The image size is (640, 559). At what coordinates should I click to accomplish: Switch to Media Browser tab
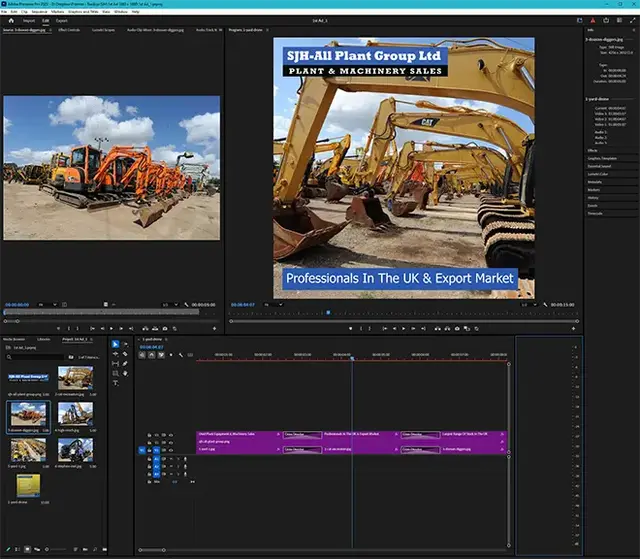click(14, 339)
